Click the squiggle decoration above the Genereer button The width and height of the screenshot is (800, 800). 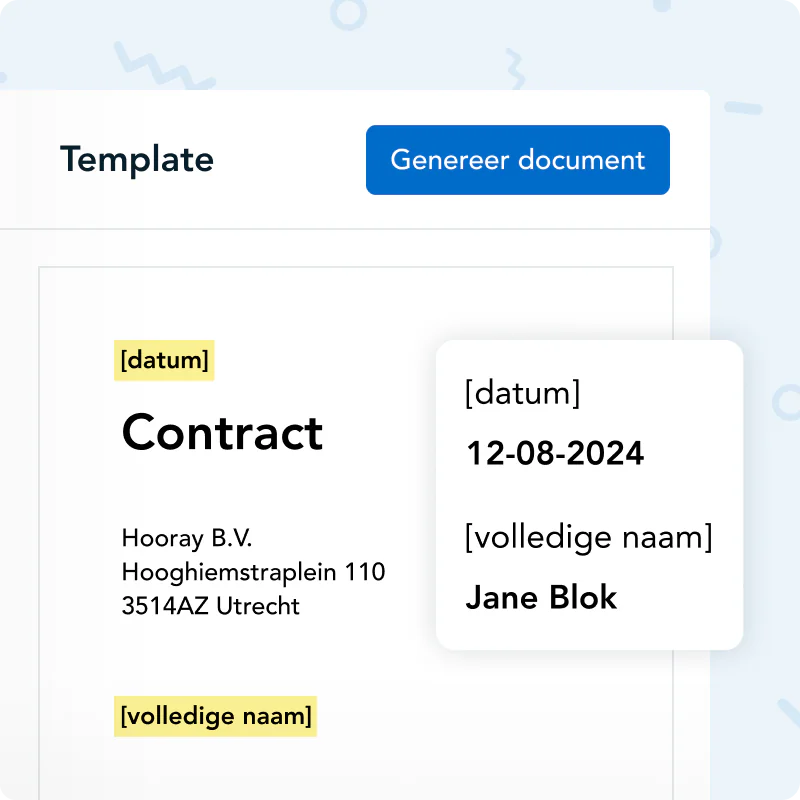click(513, 72)
